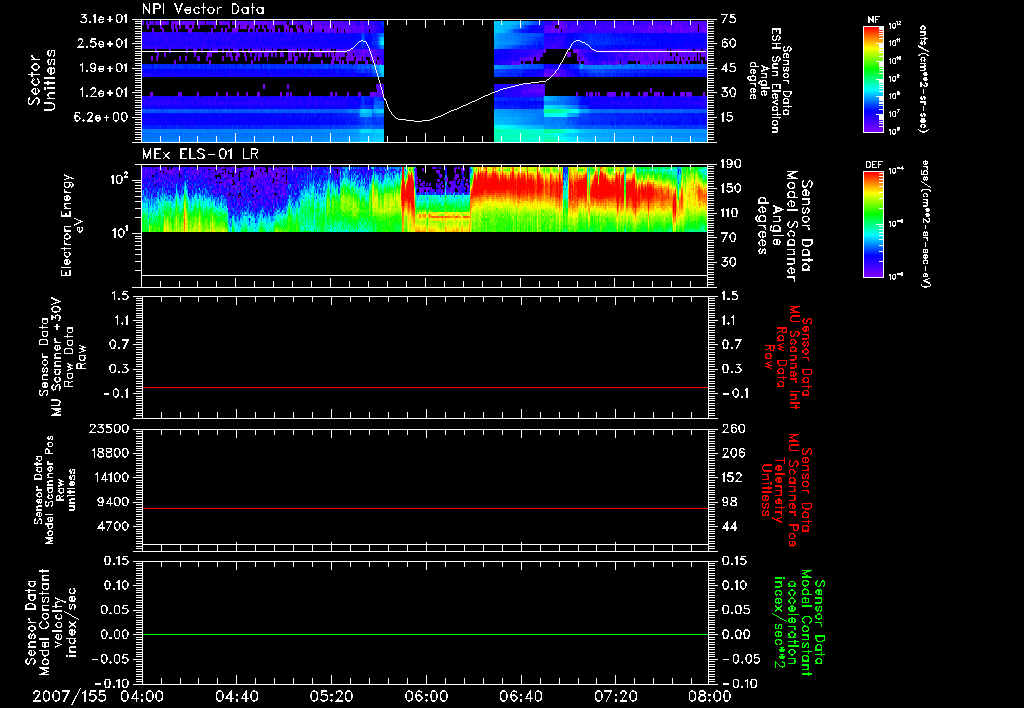Screen dimensions: 1024x708
Task: Click the "DEF" label above the colorbar
Action: point(873,165)
